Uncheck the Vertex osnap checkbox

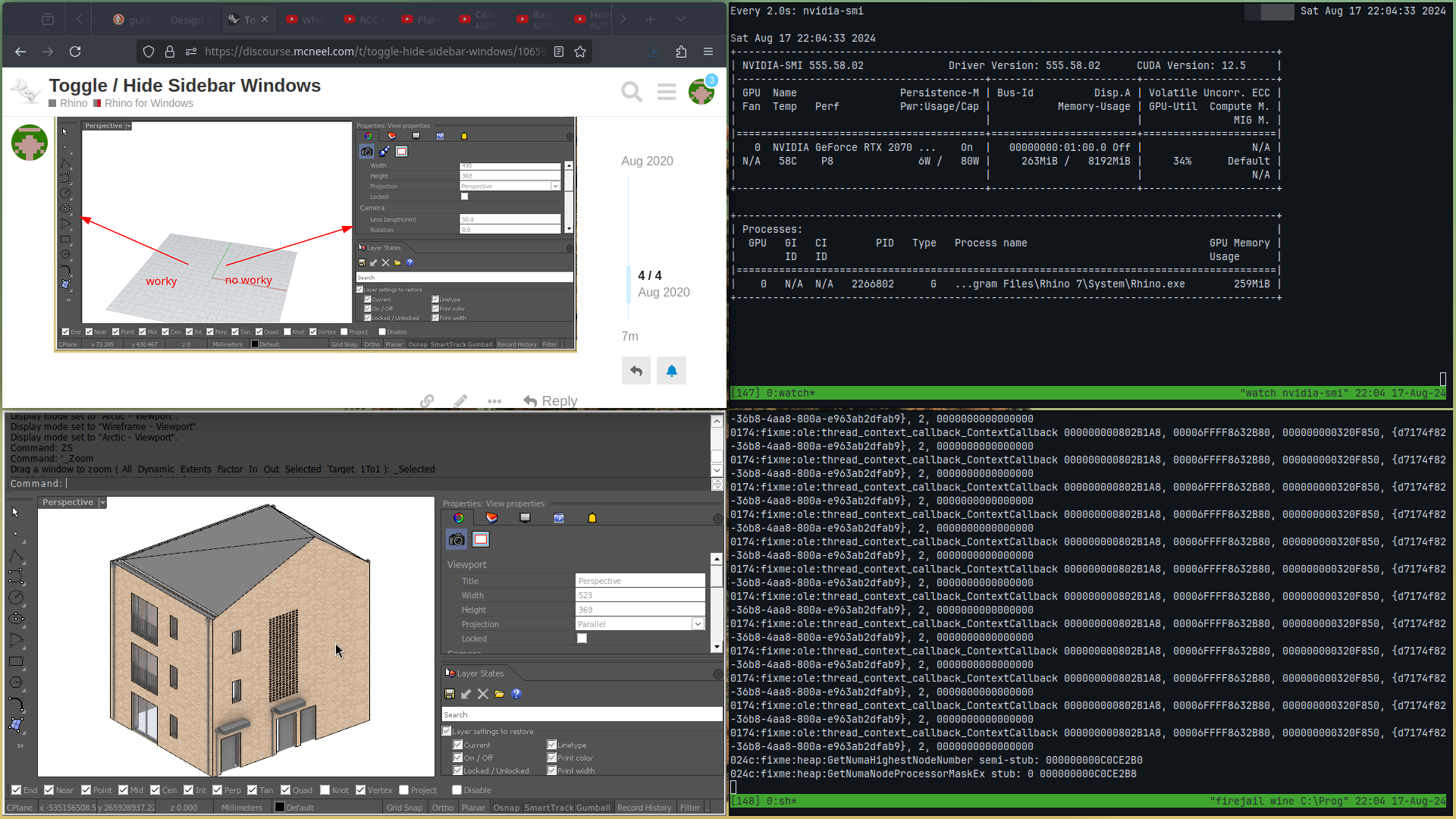point(361,790)
